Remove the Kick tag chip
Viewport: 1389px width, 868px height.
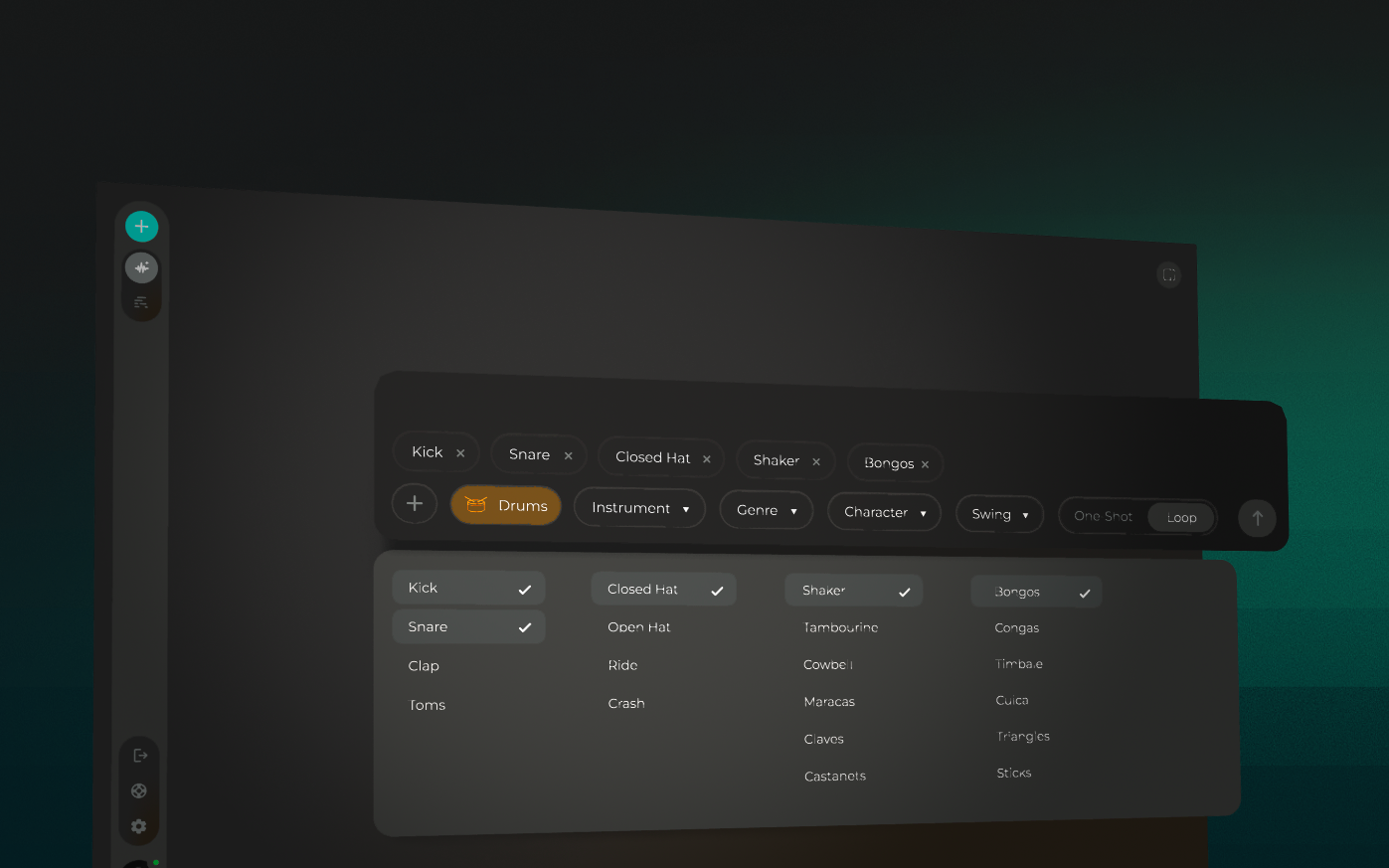click(x=460, y=453)
